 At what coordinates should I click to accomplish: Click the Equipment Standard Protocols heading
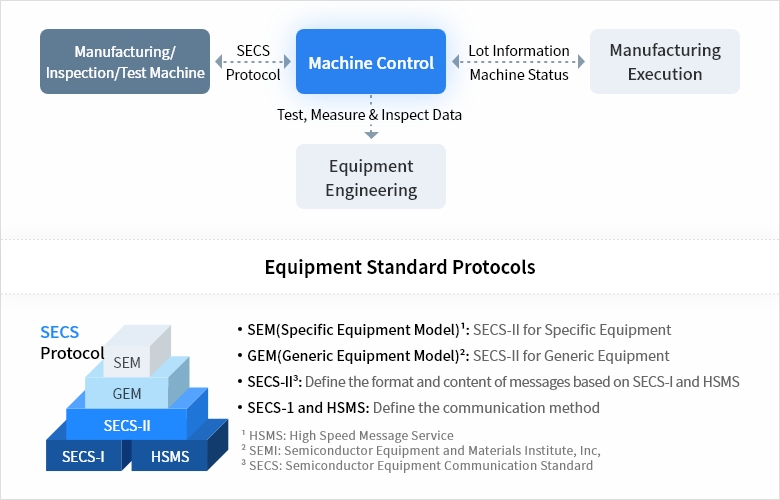[399, 267]
